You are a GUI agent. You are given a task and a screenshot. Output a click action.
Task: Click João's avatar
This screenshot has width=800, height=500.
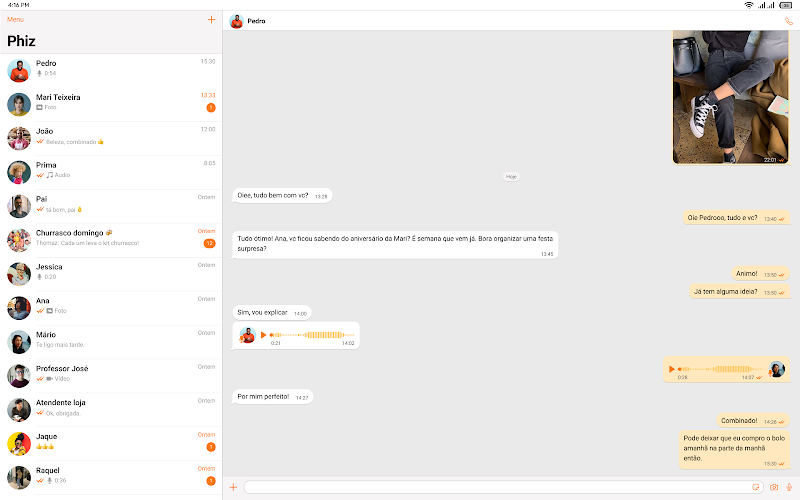(19, 138)
